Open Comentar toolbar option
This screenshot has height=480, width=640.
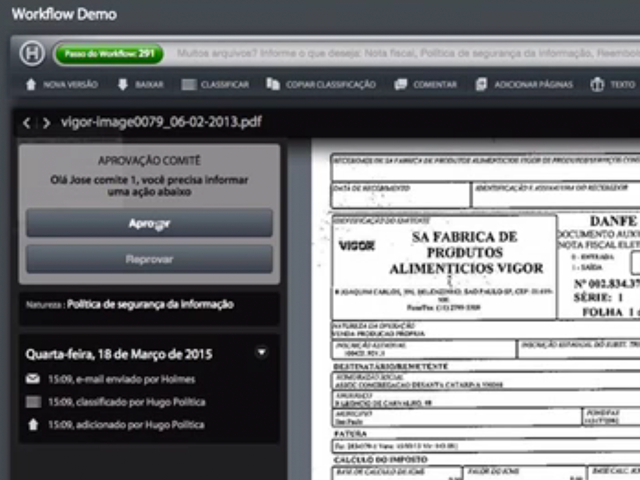(435, 84)
